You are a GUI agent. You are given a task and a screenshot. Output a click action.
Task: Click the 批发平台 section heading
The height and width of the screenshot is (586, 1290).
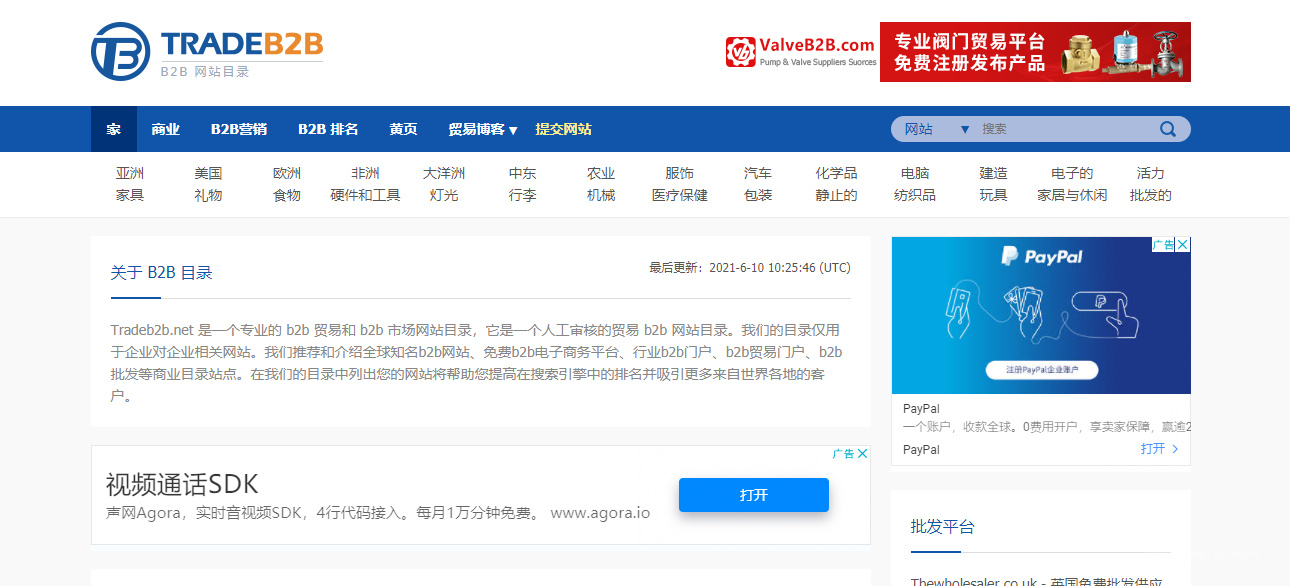point(942,526)
